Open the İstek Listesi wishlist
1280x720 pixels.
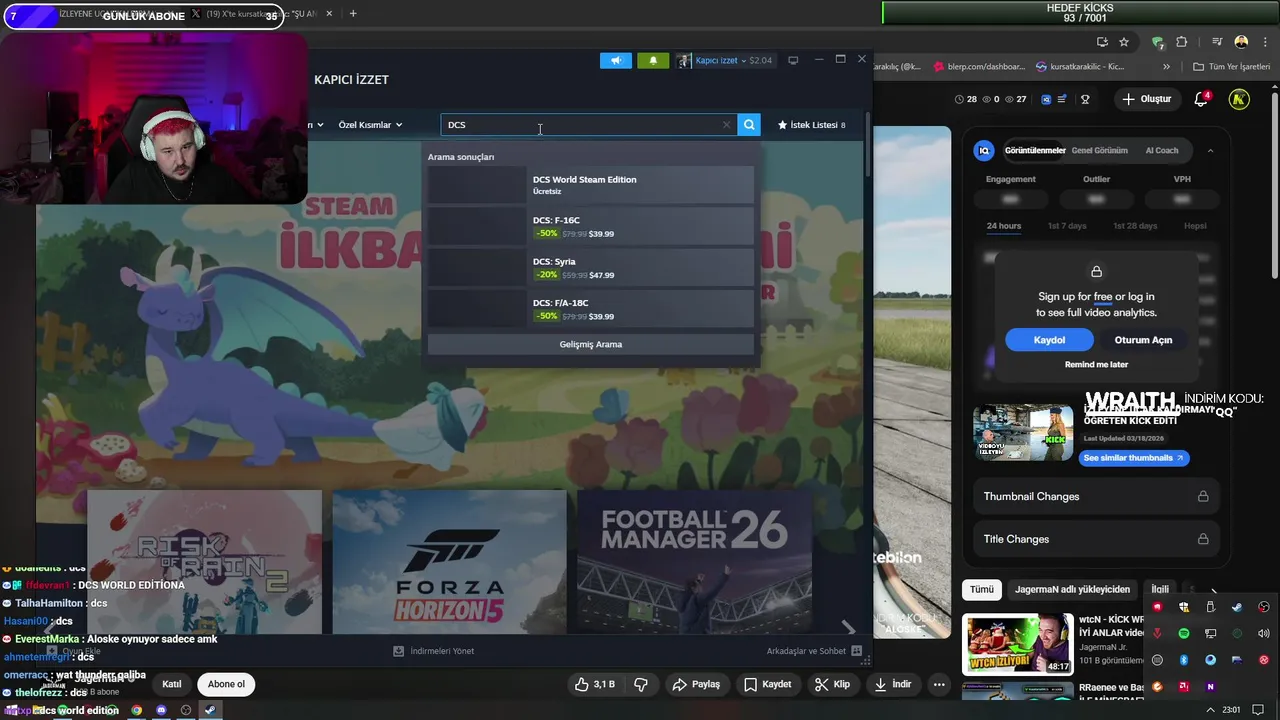click(811, 125)
